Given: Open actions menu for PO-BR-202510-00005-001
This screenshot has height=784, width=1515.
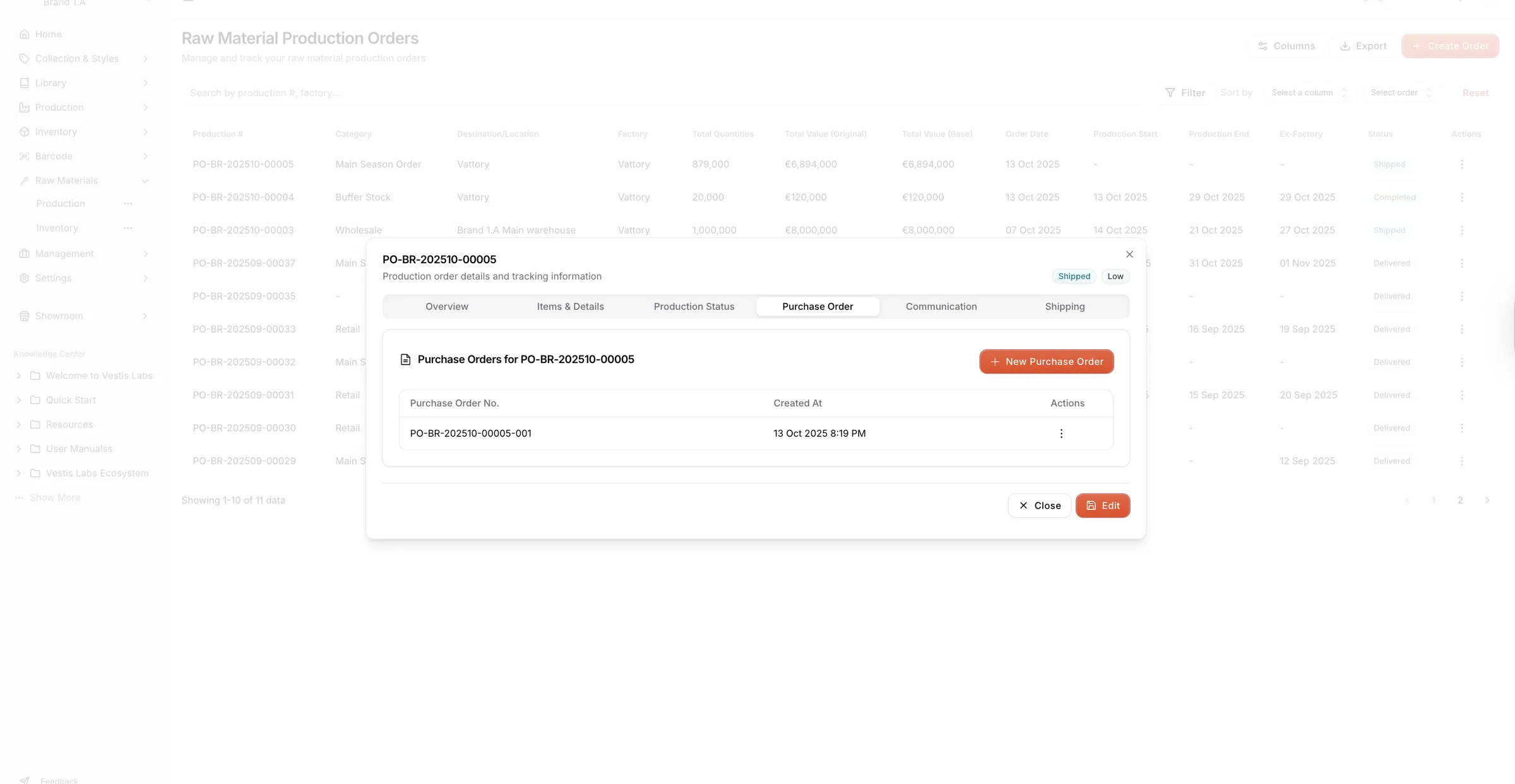Looking at the screenshot, I should coord(1061,434).
